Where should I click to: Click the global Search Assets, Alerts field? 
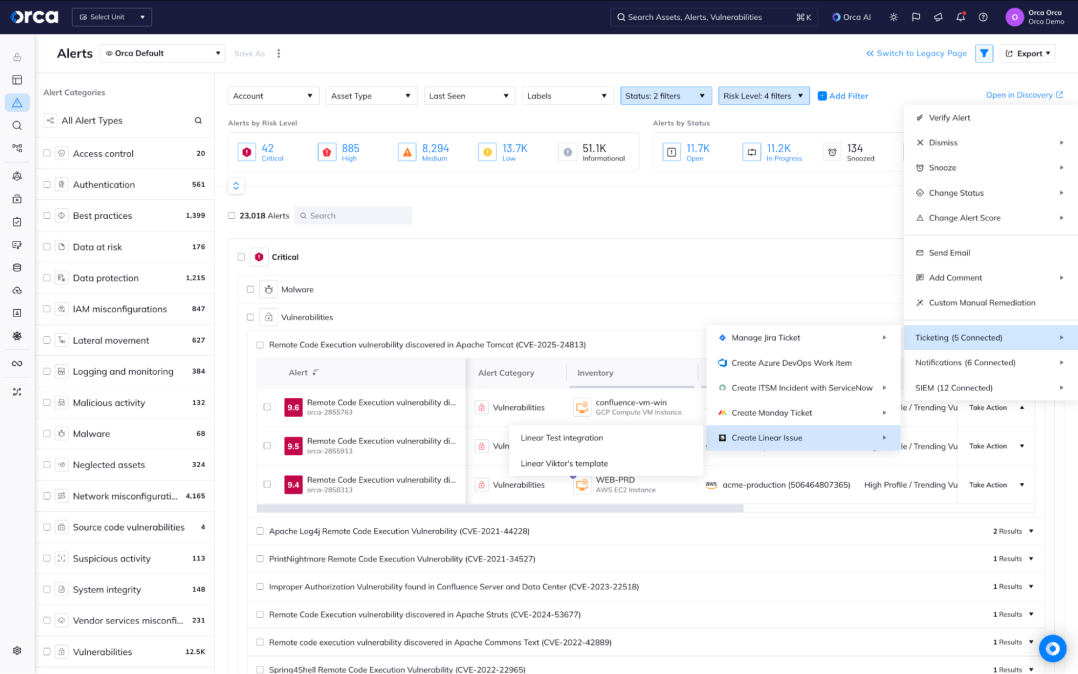[x=713, y=17]
